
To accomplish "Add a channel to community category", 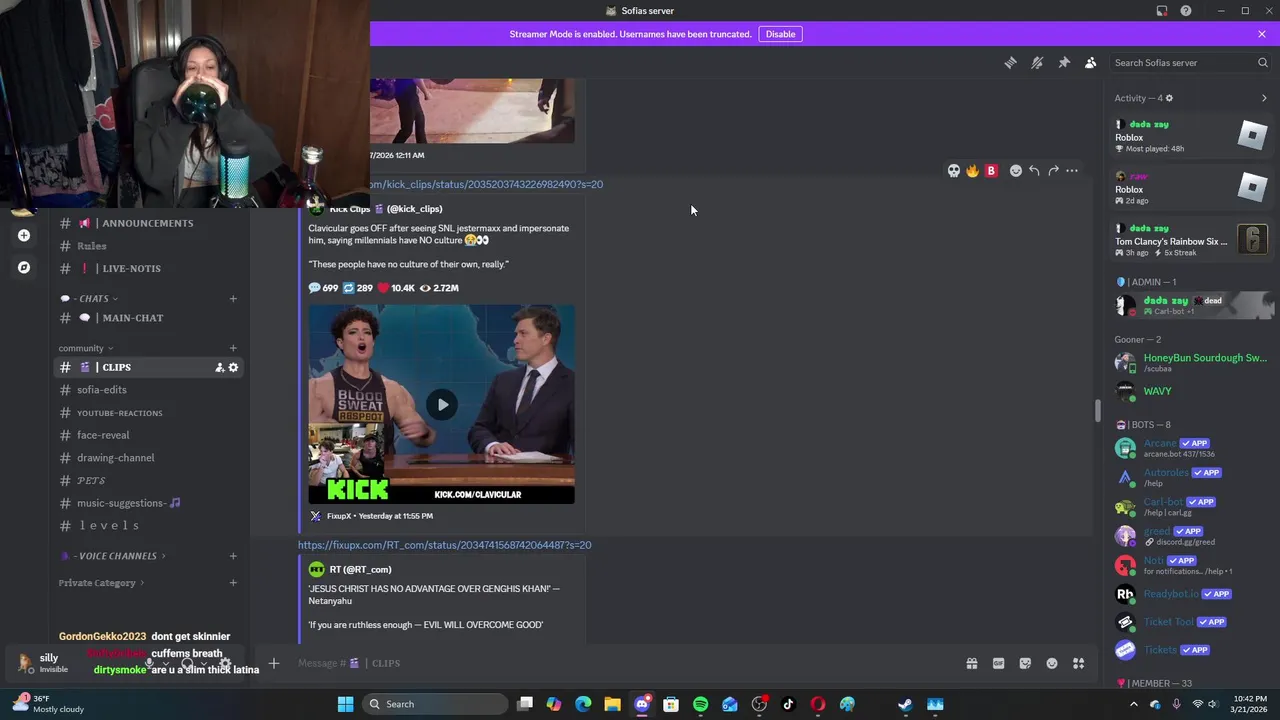I will click(x=233, y=348).
